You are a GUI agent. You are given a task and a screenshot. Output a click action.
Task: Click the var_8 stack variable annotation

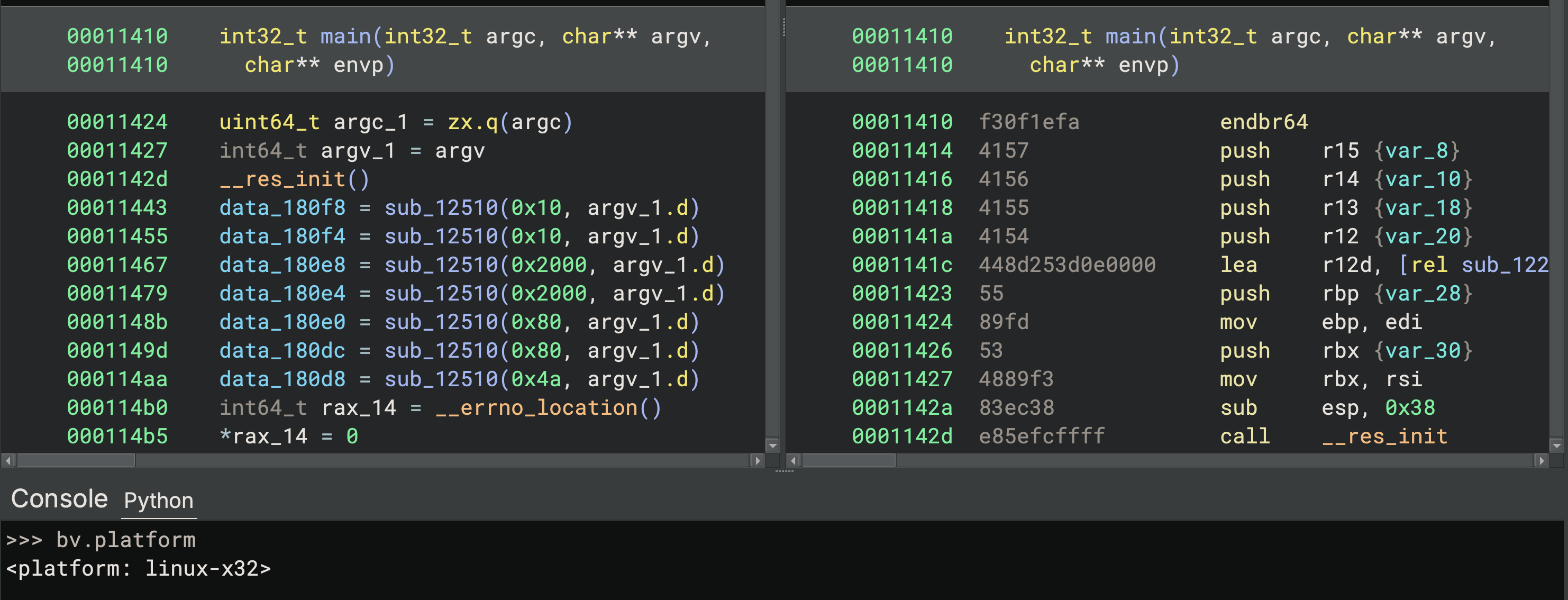[x=1419, y=150]
